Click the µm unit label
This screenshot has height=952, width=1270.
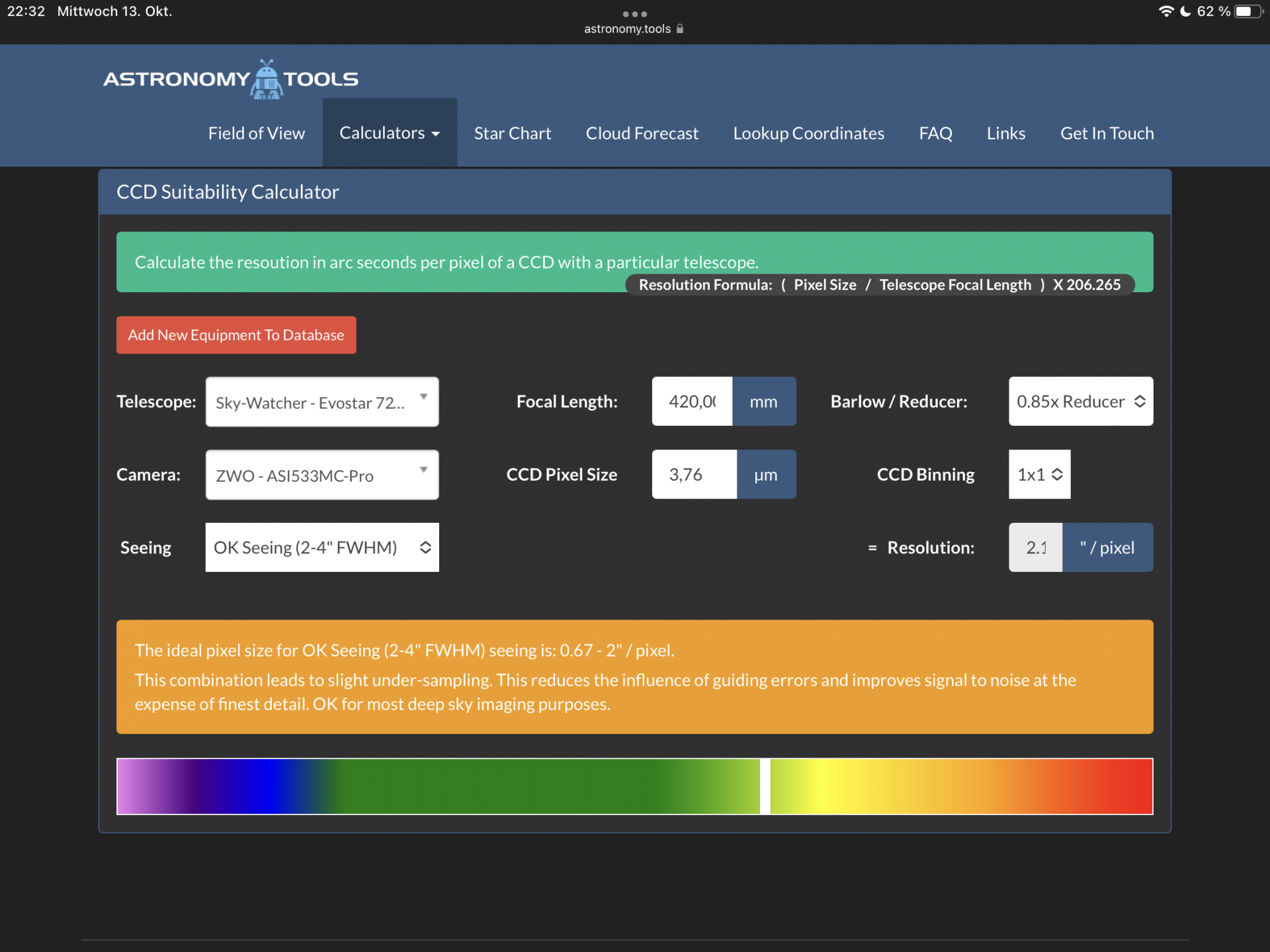pyautogui.click(x=766, y=474)
